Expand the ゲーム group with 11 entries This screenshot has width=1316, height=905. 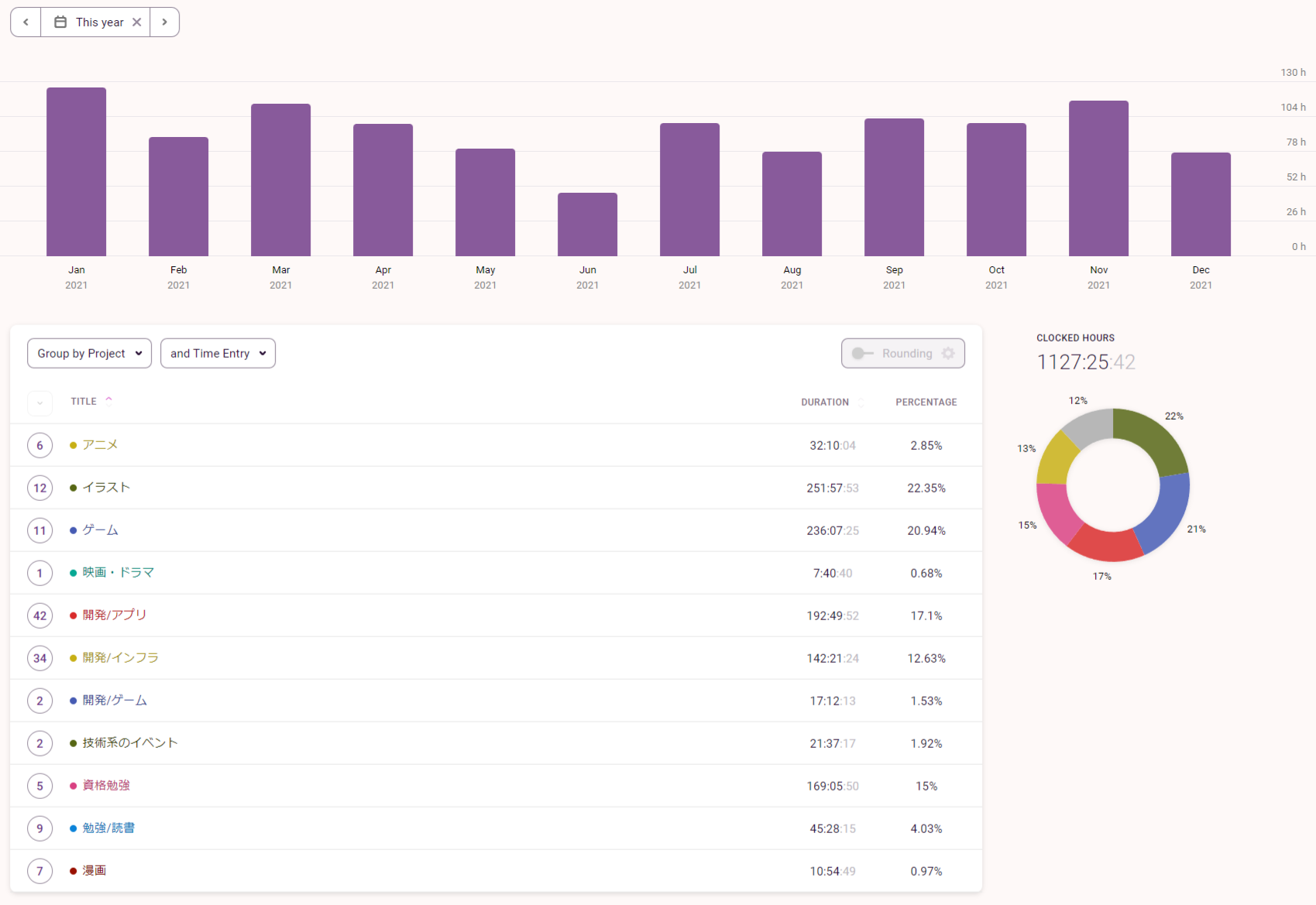40,530
